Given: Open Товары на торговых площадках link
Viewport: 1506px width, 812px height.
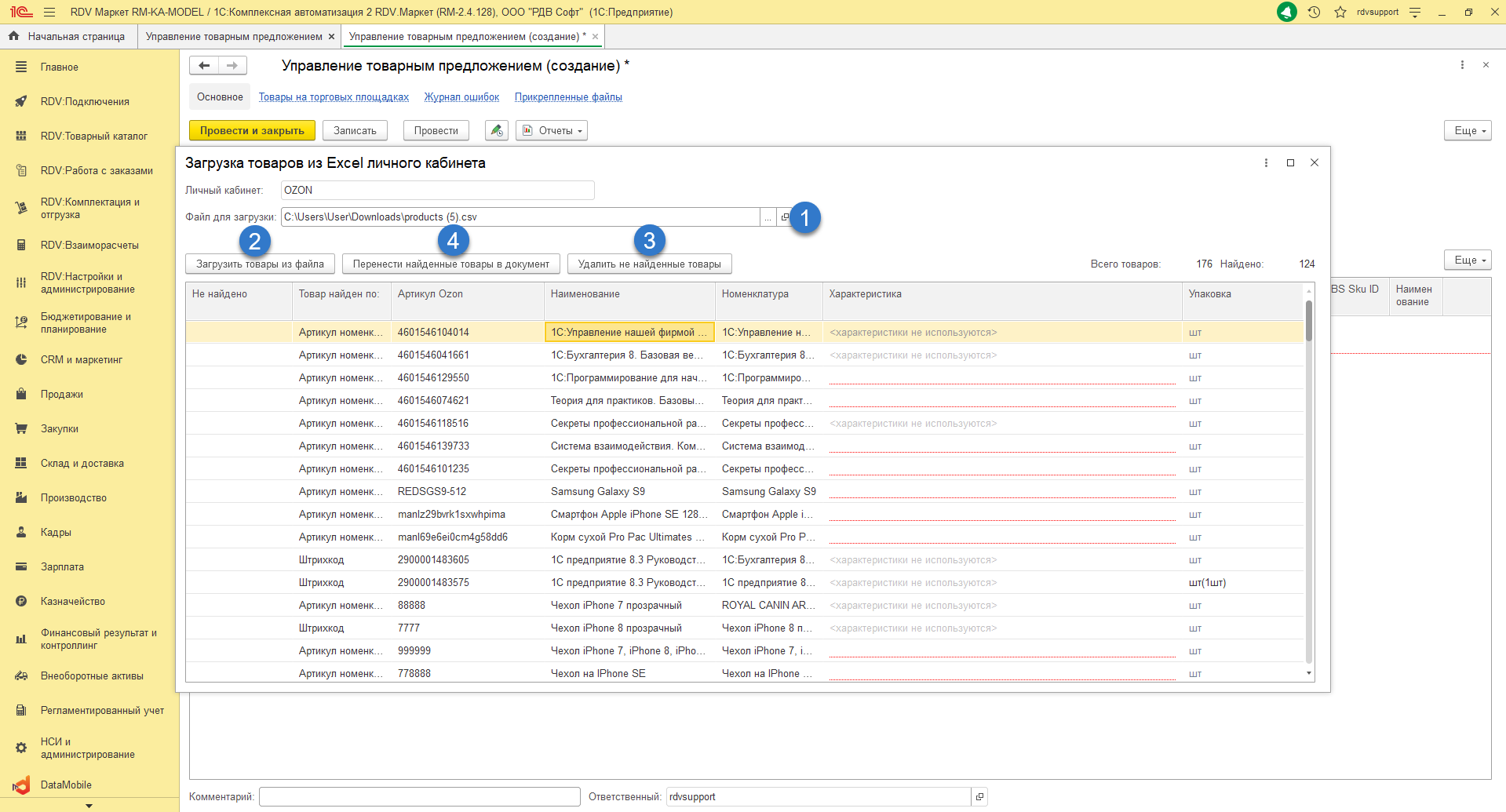Looking at the screenshot, I should 334,97.
